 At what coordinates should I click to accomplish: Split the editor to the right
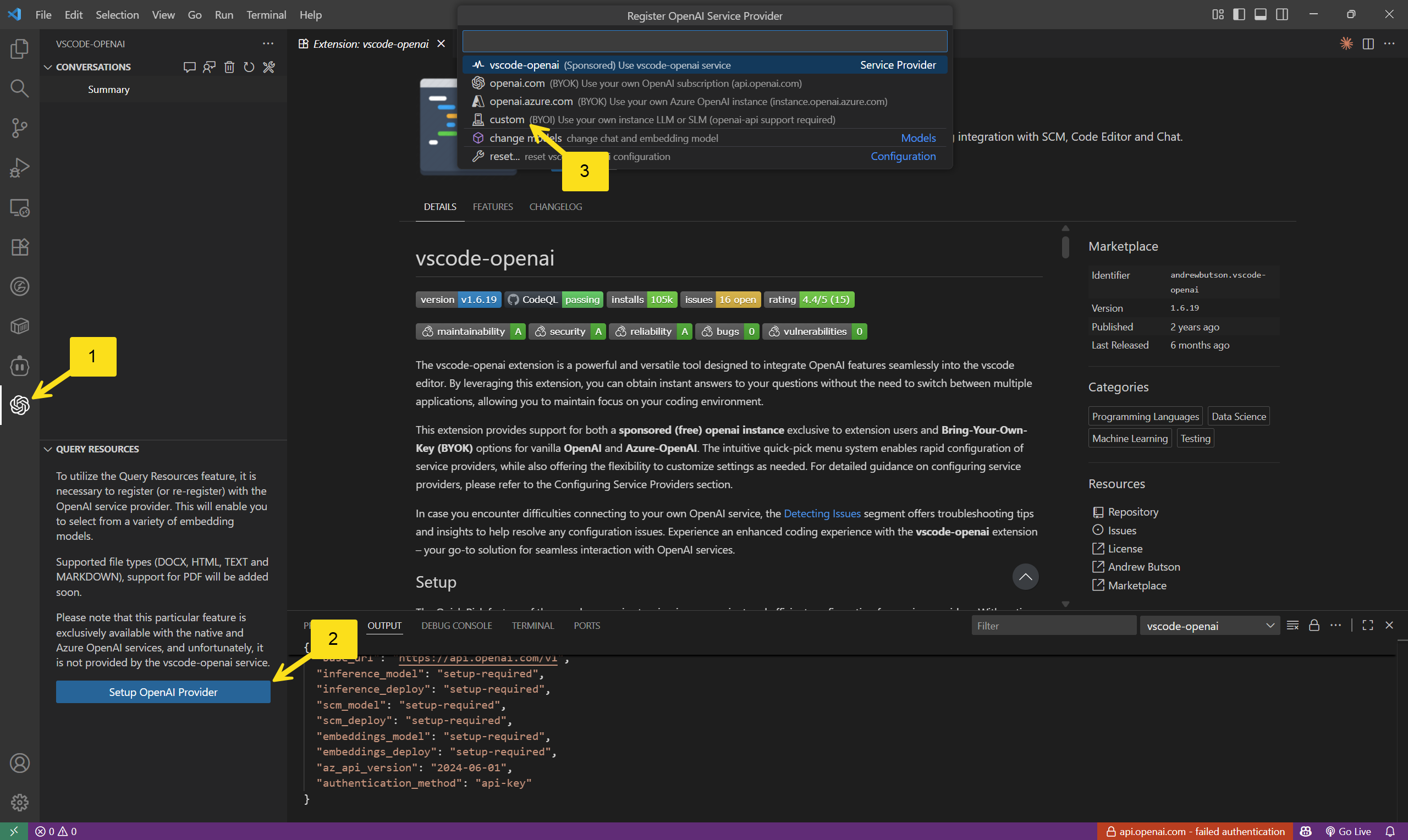[x=1368, y=43]
